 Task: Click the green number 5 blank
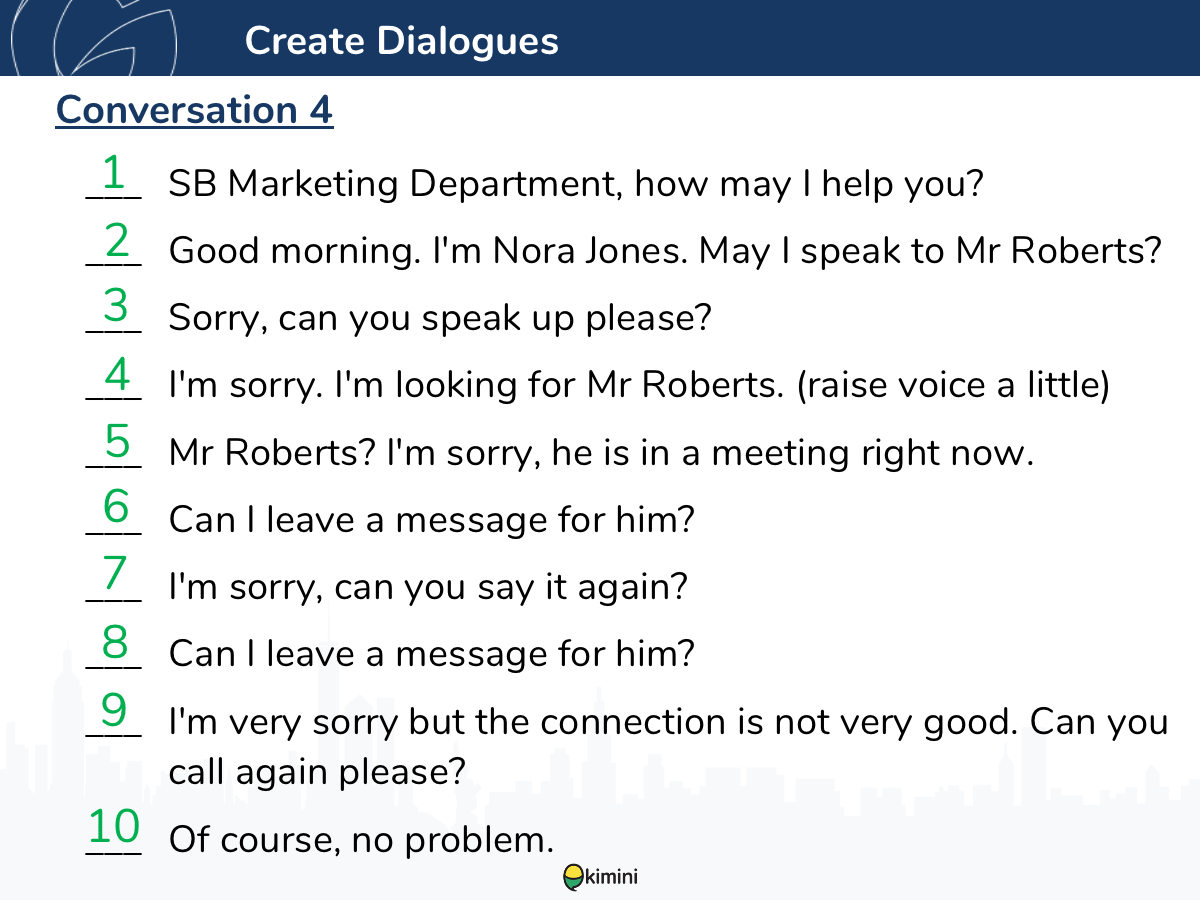114,443
